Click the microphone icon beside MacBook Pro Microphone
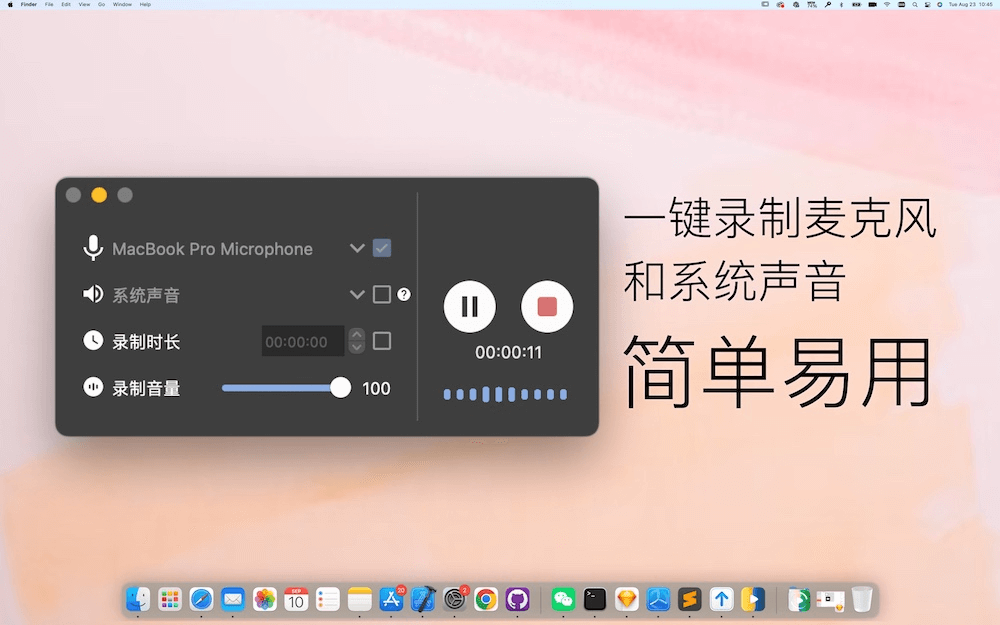 pos(92,248)
